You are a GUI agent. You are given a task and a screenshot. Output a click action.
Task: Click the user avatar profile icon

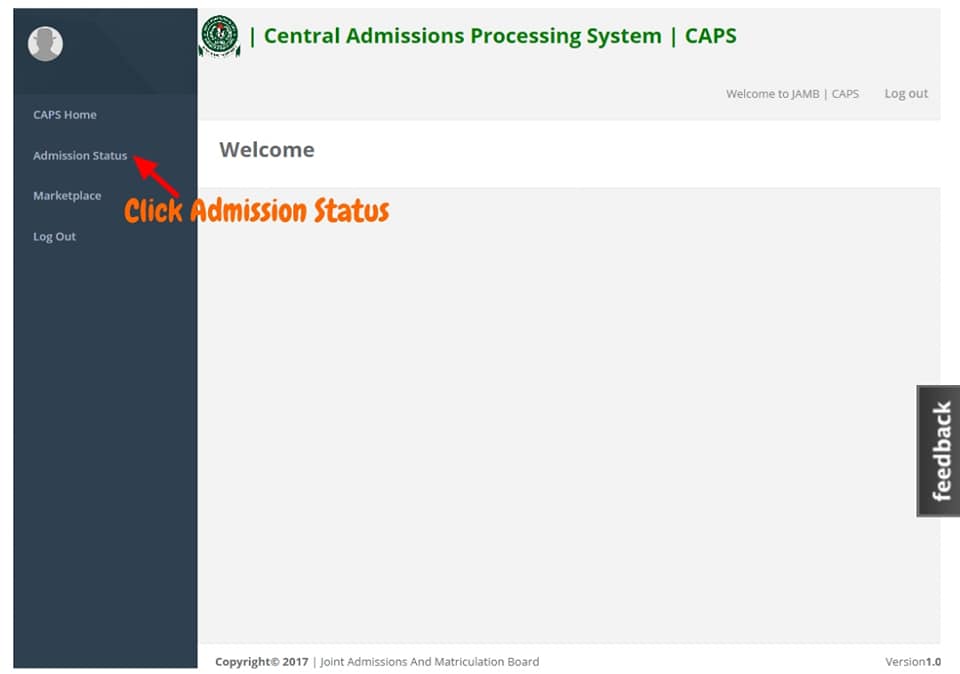pos(45,44)
